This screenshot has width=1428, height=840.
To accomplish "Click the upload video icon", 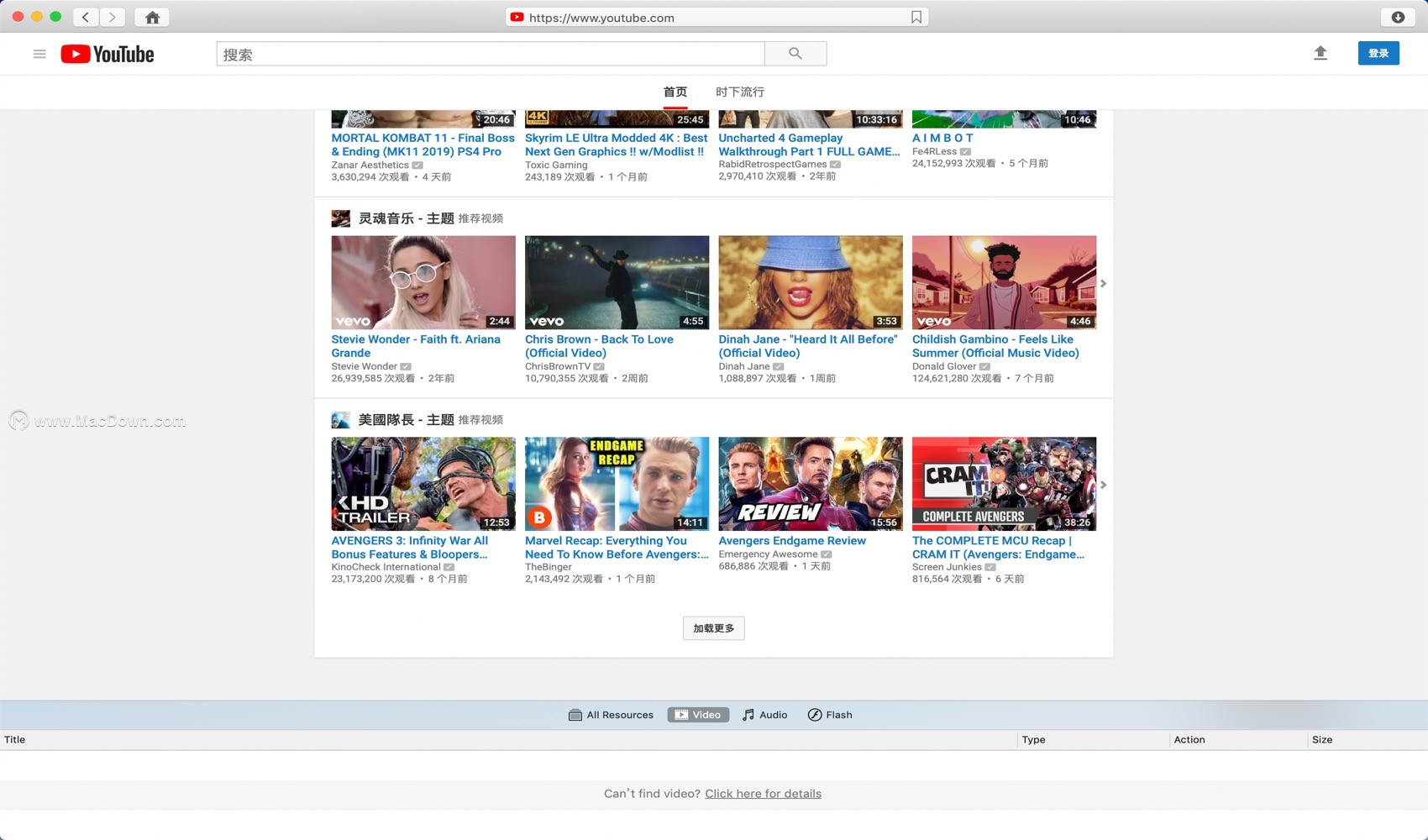I will pyautogui.click(x=1320, y=54).
